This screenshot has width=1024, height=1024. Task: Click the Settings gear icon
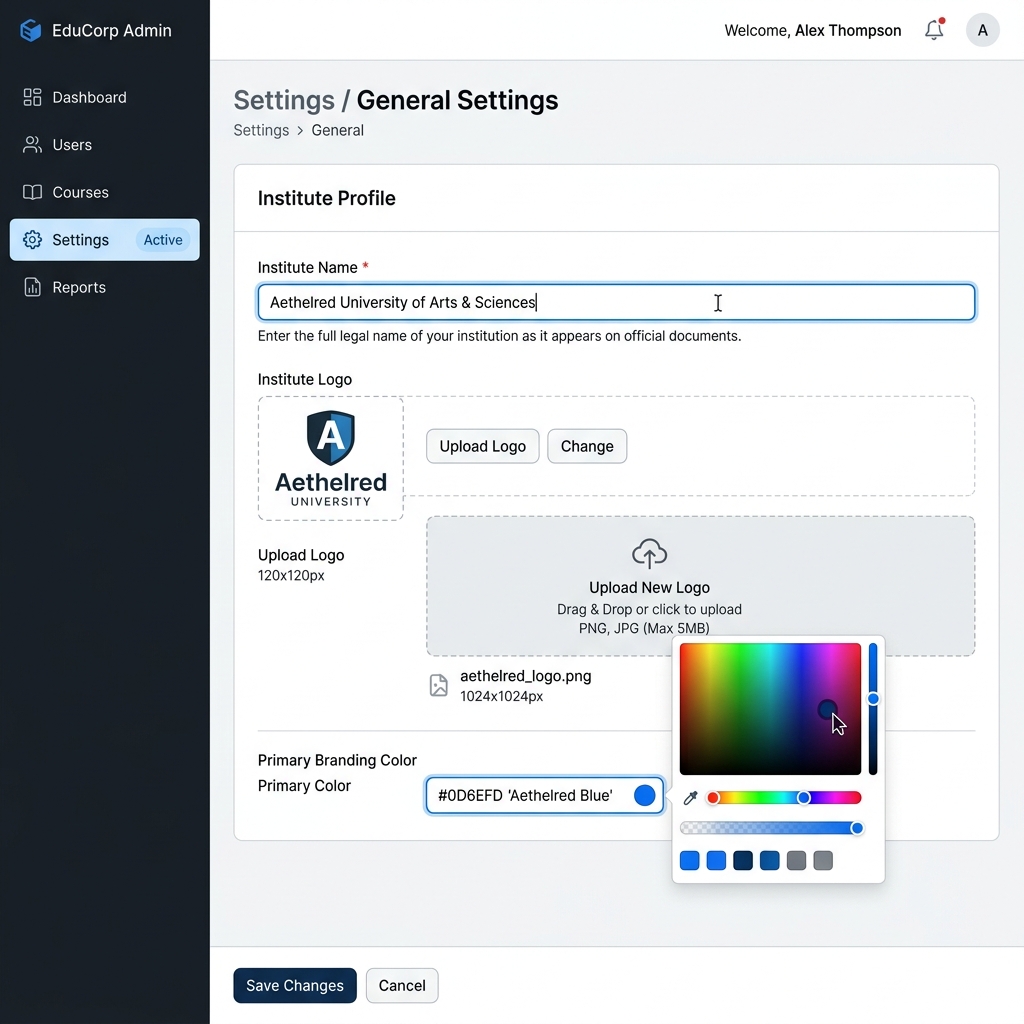coord(32,240)
